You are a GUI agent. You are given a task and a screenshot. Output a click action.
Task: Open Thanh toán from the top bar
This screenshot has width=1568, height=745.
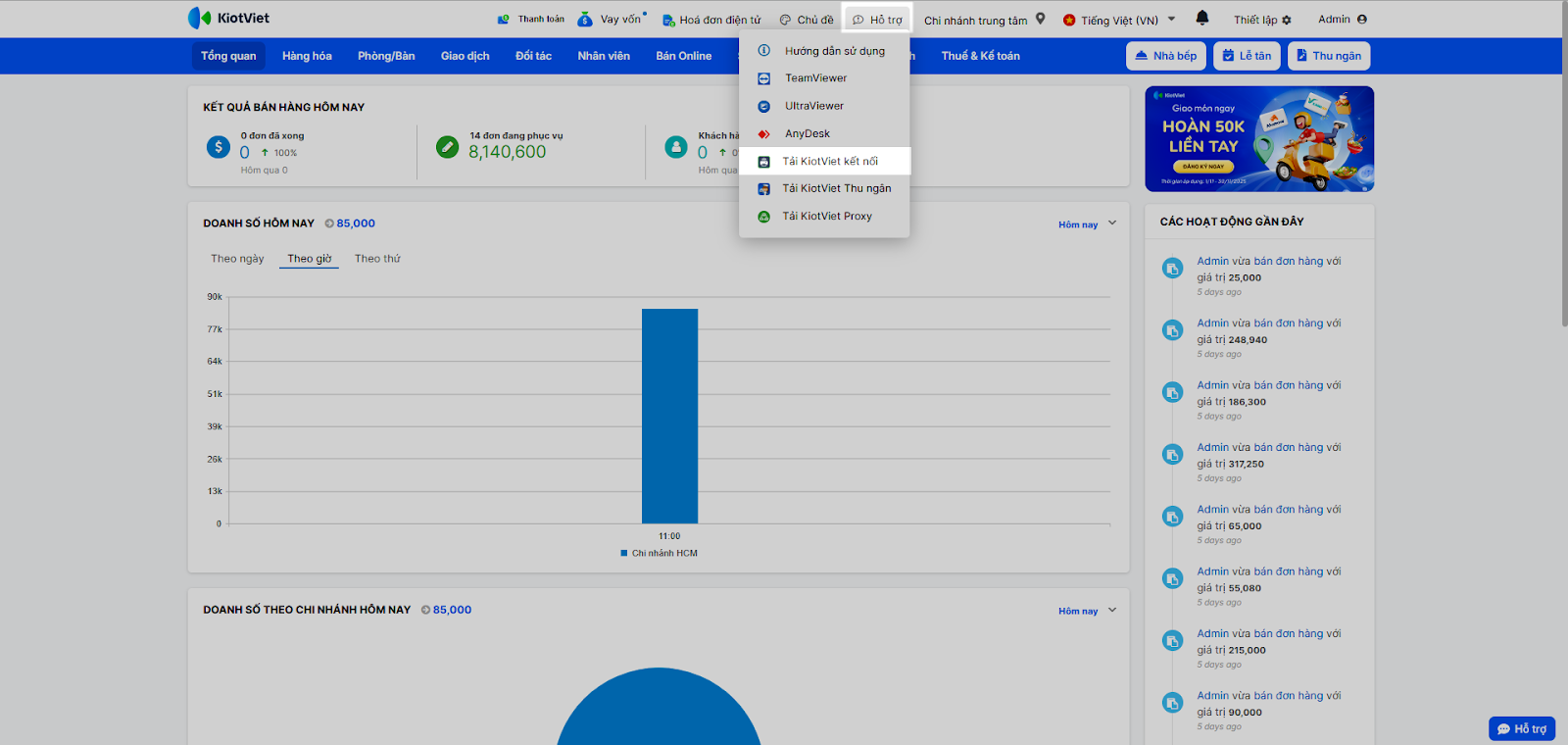tap(531, 20)
